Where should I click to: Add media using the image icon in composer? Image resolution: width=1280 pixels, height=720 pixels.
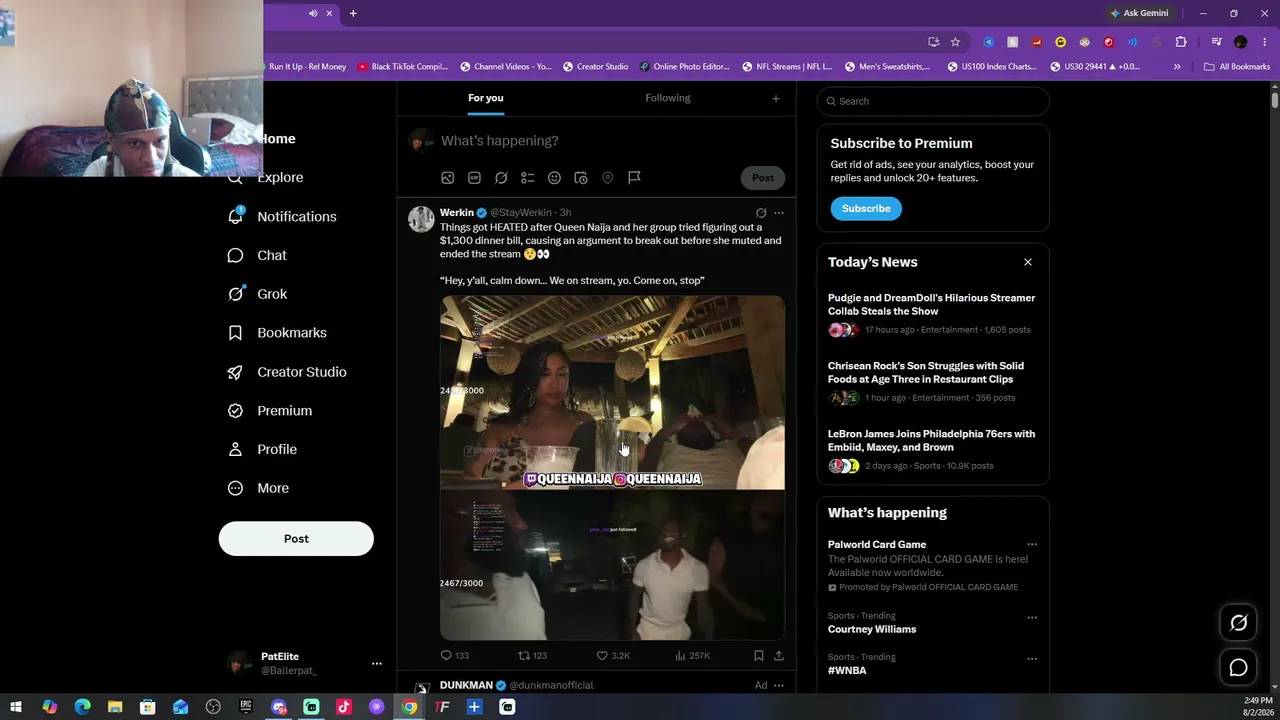(x=448, y=178)
